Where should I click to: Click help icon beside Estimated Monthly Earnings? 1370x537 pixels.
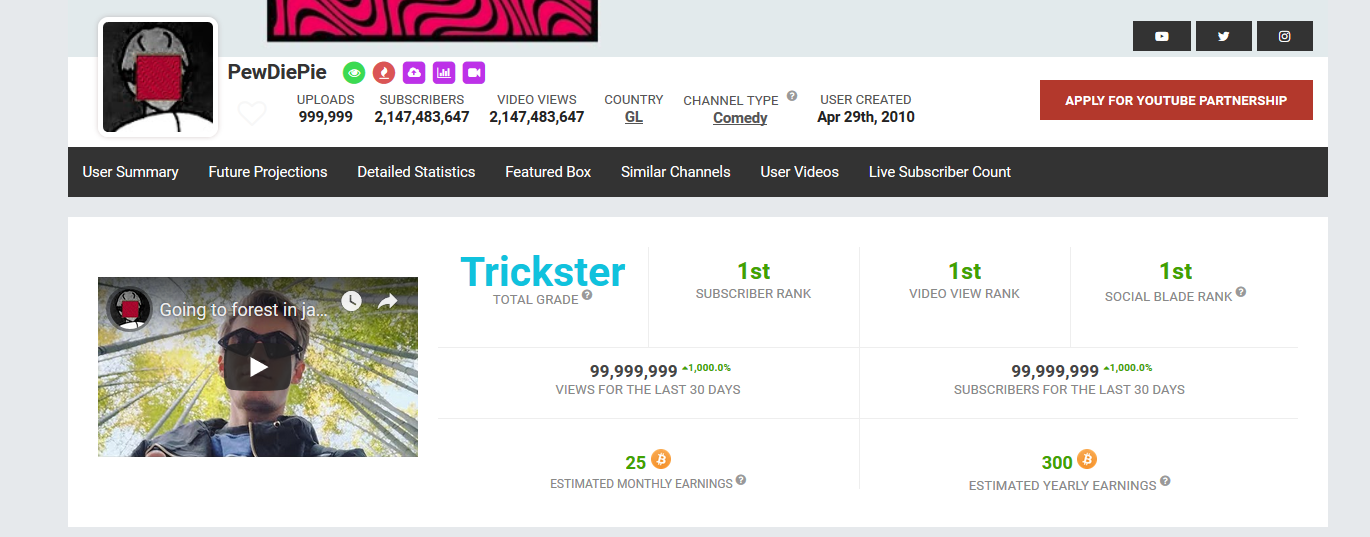[x=741, y=480]
